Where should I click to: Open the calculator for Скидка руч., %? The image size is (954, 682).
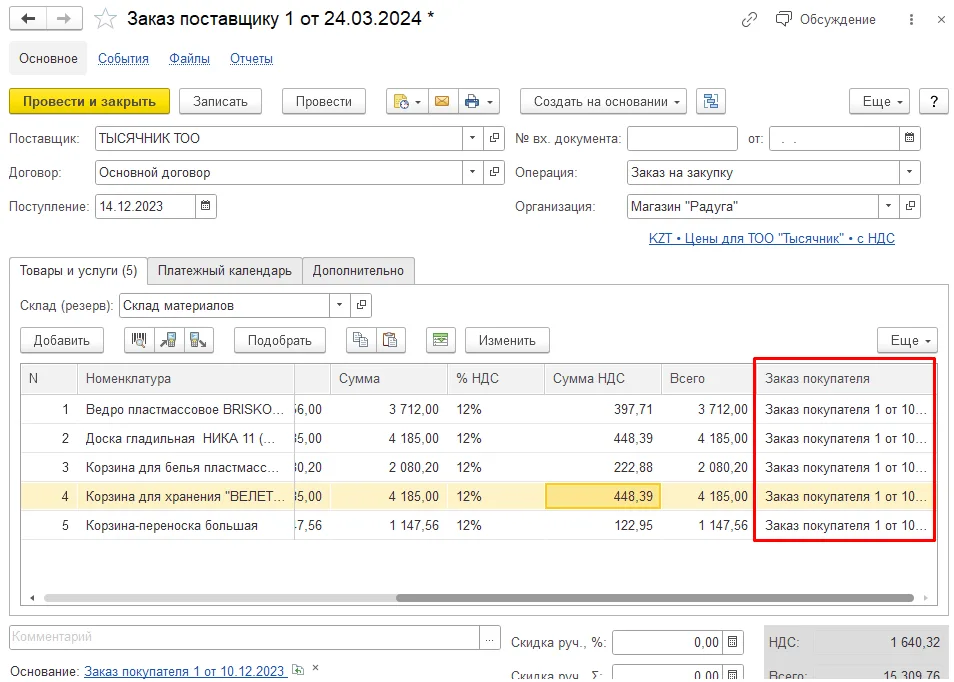click(733, 642)
